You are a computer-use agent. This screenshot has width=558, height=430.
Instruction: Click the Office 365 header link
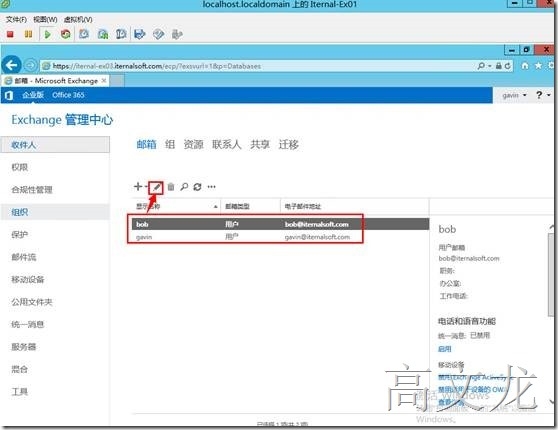point(68,95)
